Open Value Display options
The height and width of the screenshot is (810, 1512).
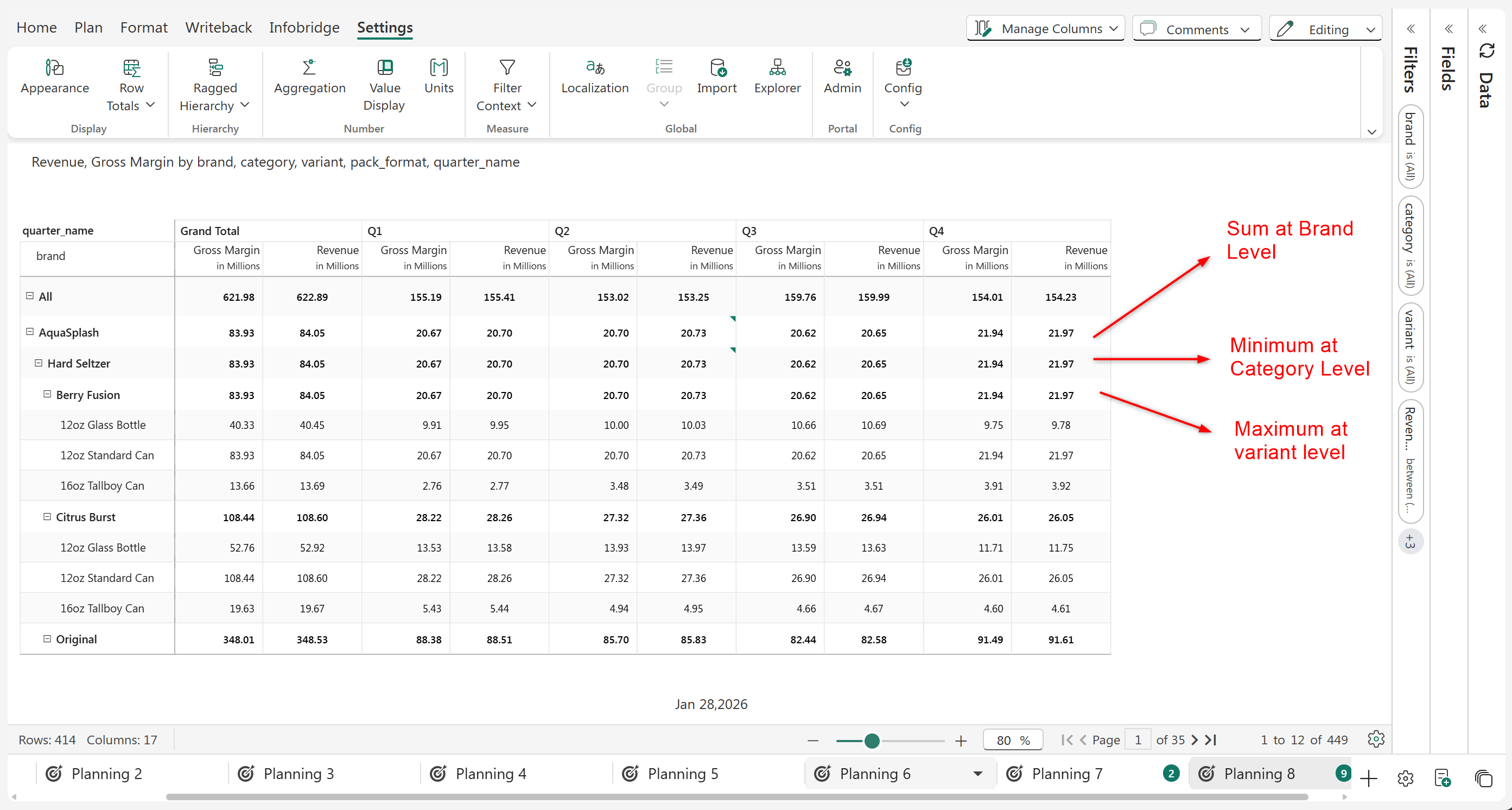click(x=384, y=68)
